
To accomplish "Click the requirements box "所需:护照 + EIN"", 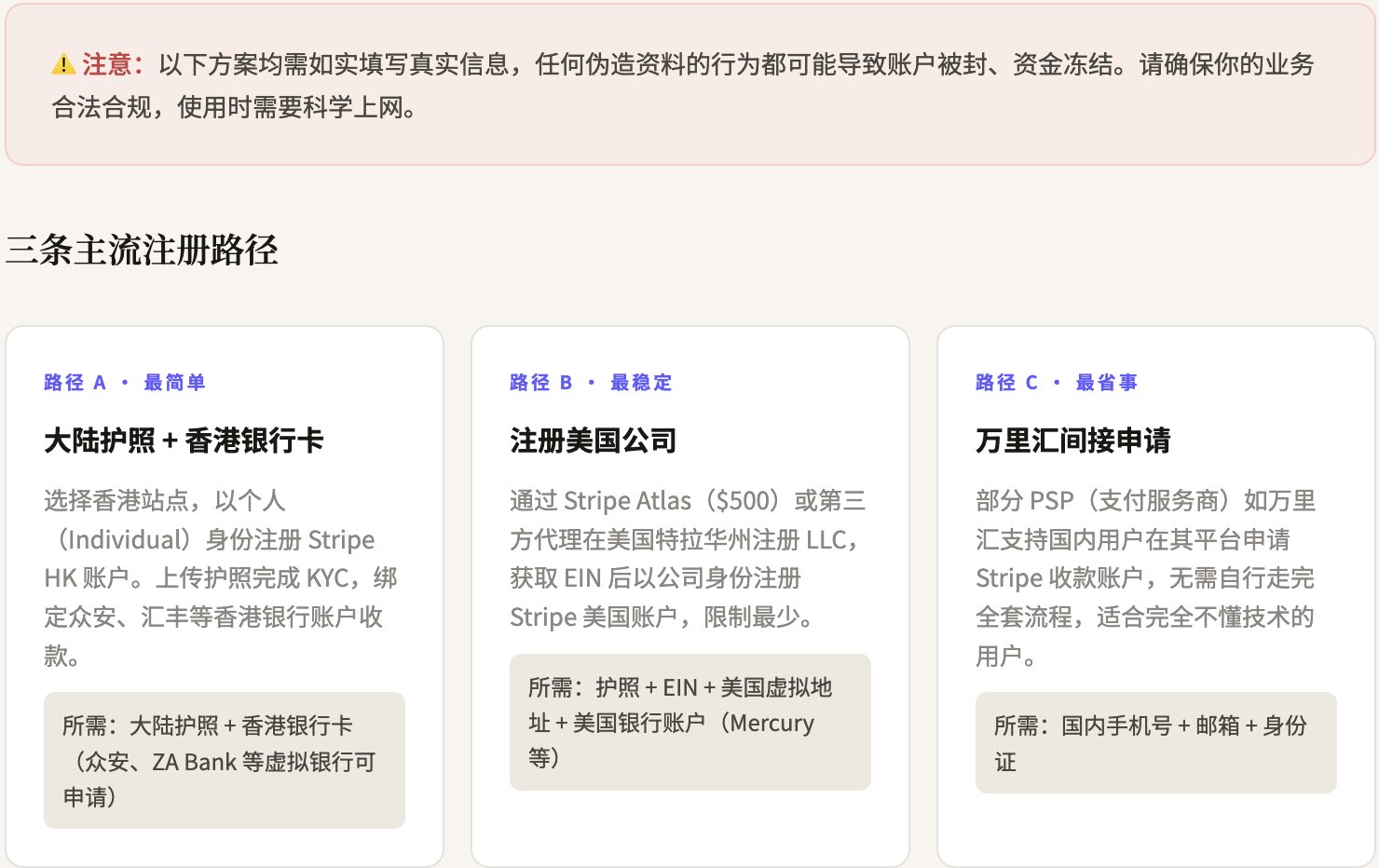I will click(x=690, y=722).
